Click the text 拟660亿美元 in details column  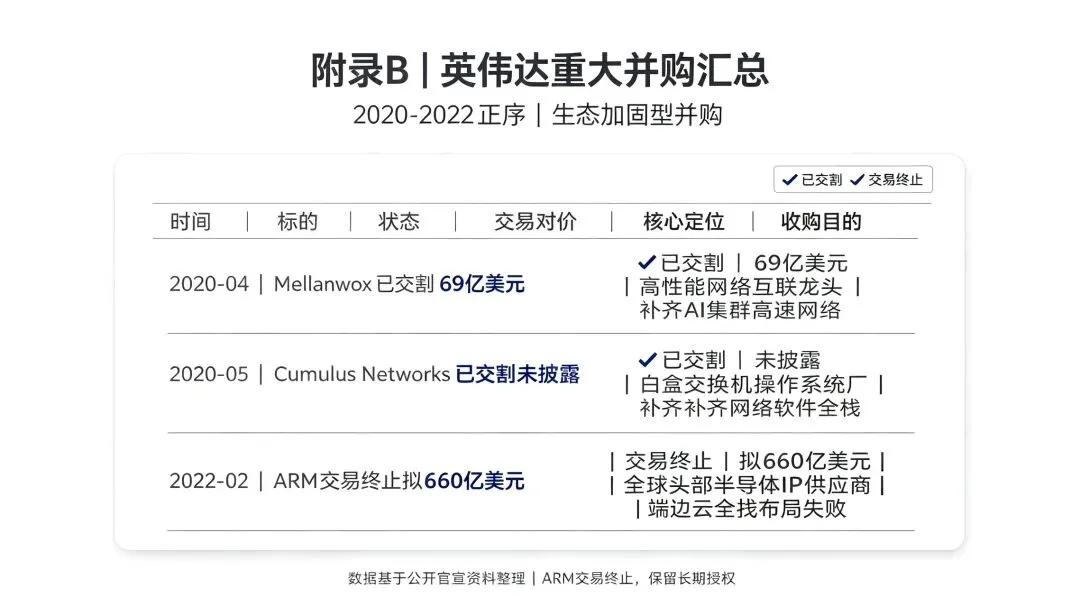805,461
